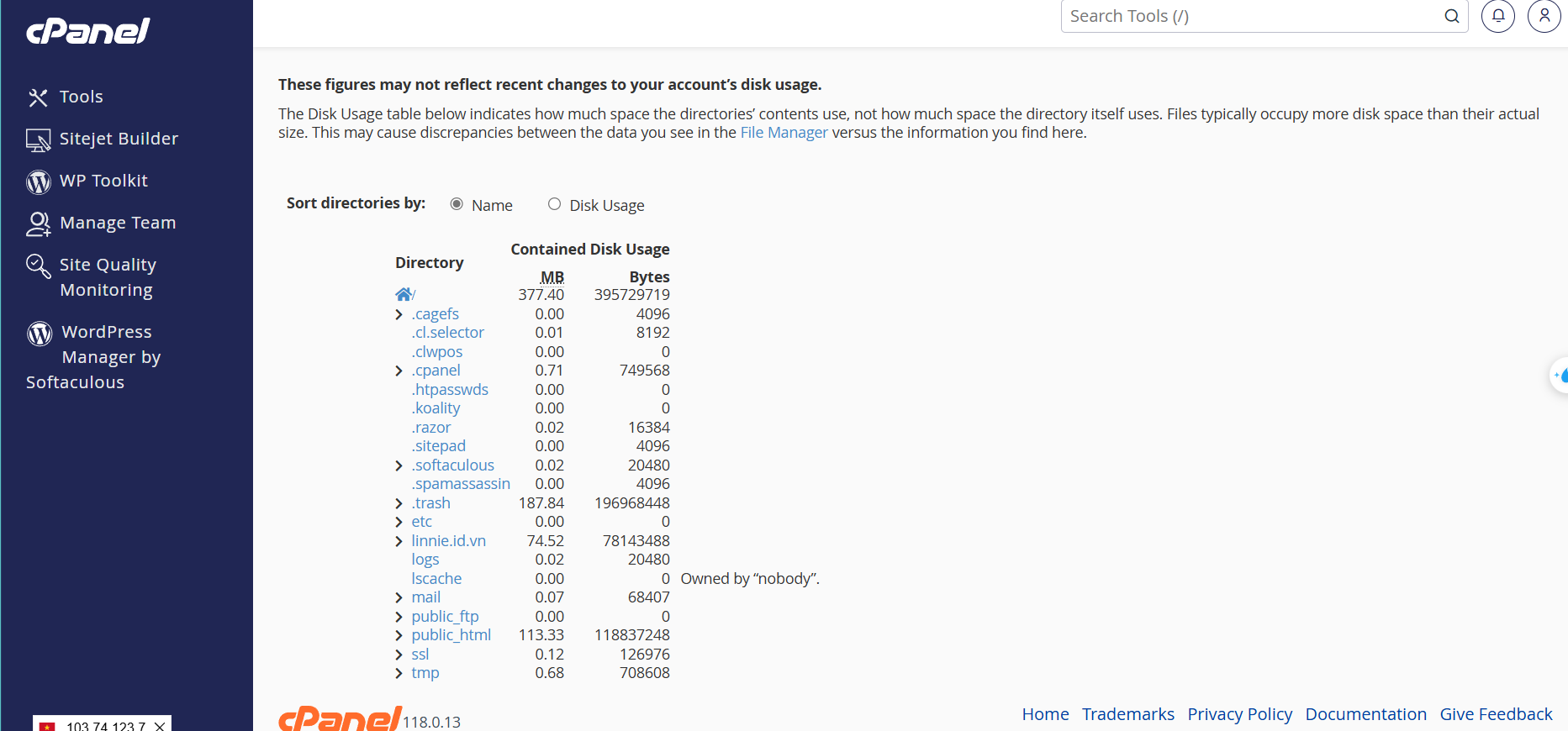This screenshot has height=731, width=1568.
Task: Open the mail directory link
Action: (425, 597)
